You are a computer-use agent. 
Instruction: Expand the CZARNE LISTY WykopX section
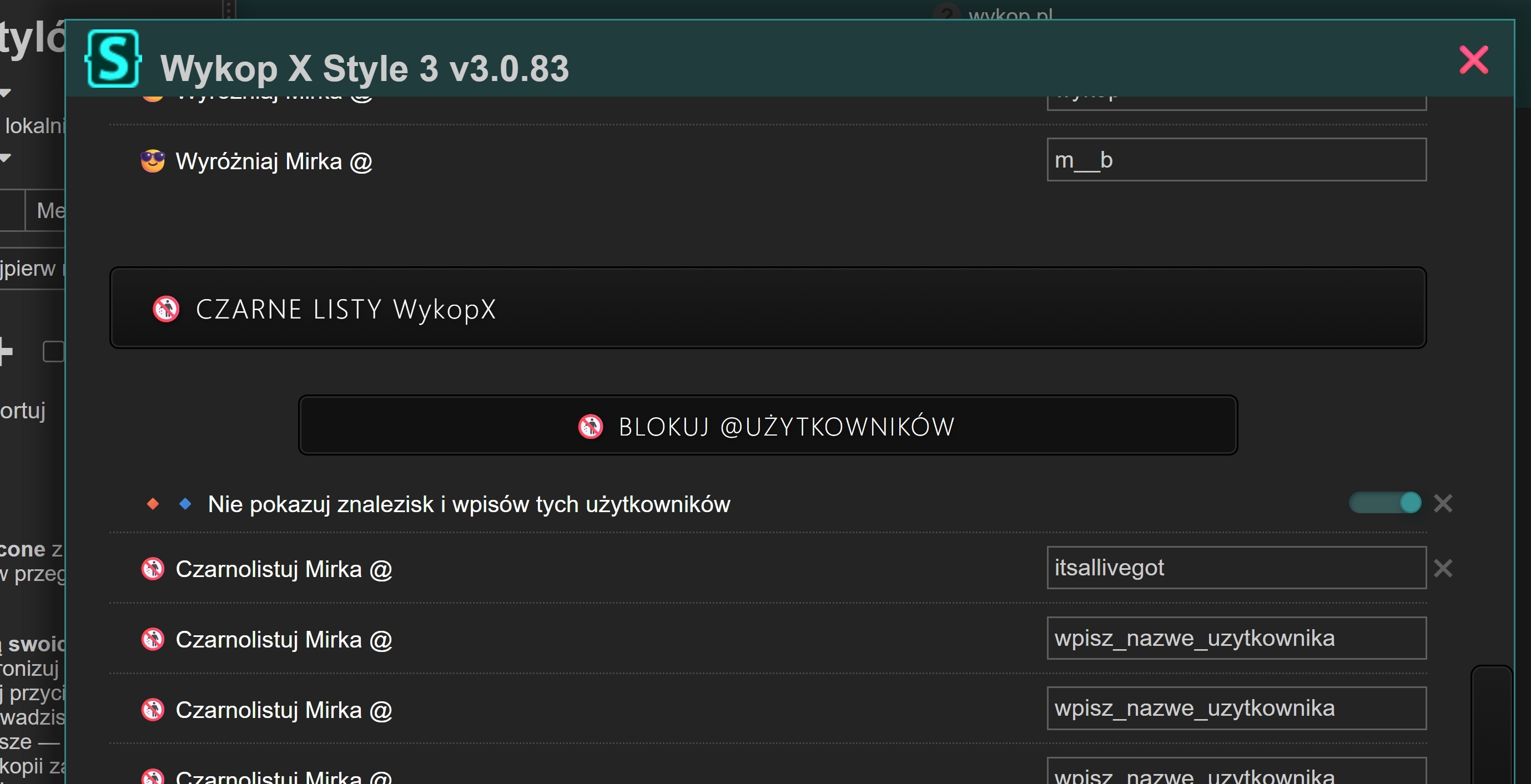(x=767, y=307)
